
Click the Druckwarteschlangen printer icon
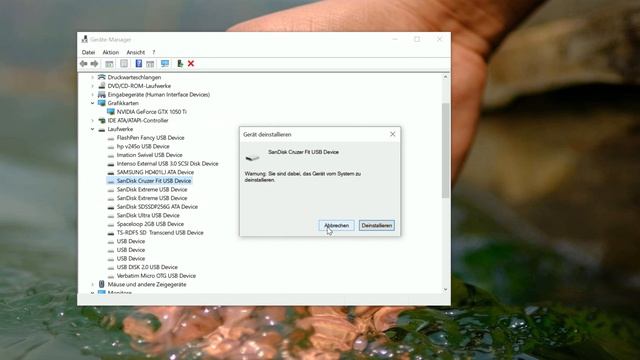[102, 77]
